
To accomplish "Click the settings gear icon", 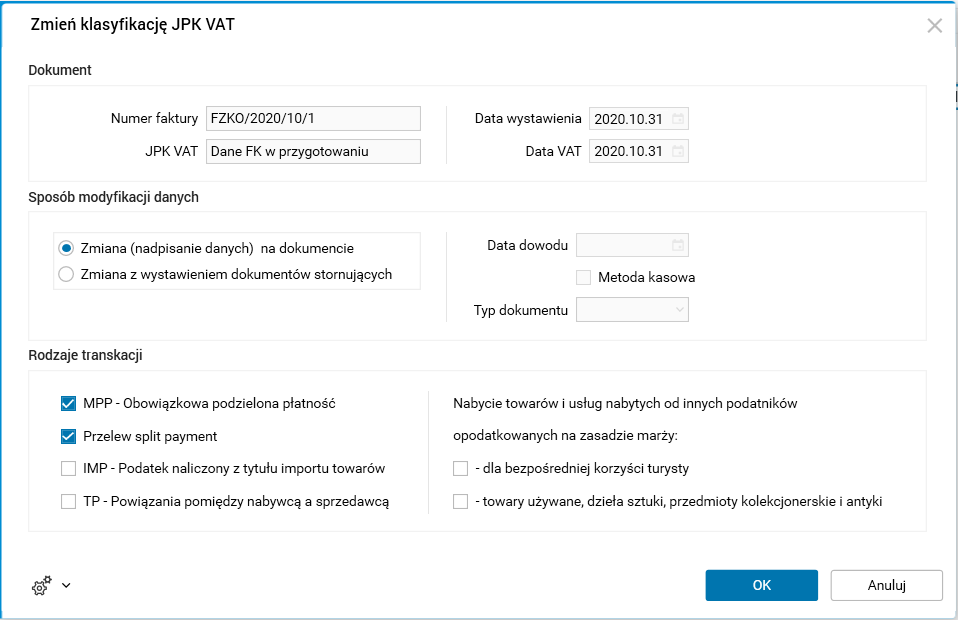I will pyautogui.click(x=41, y=587).
